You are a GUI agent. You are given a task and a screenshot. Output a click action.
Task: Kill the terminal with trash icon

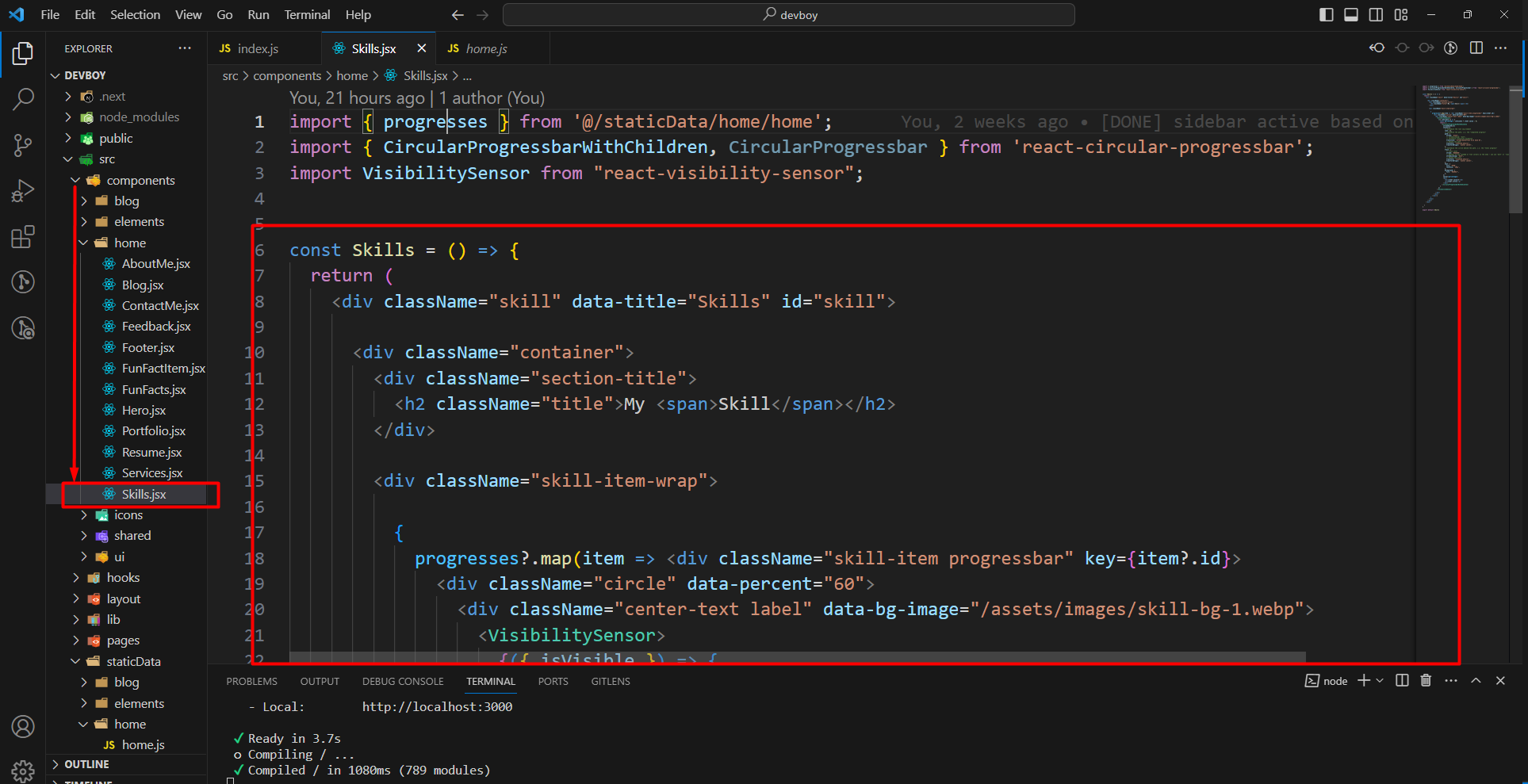click(x=1426, y=681)
